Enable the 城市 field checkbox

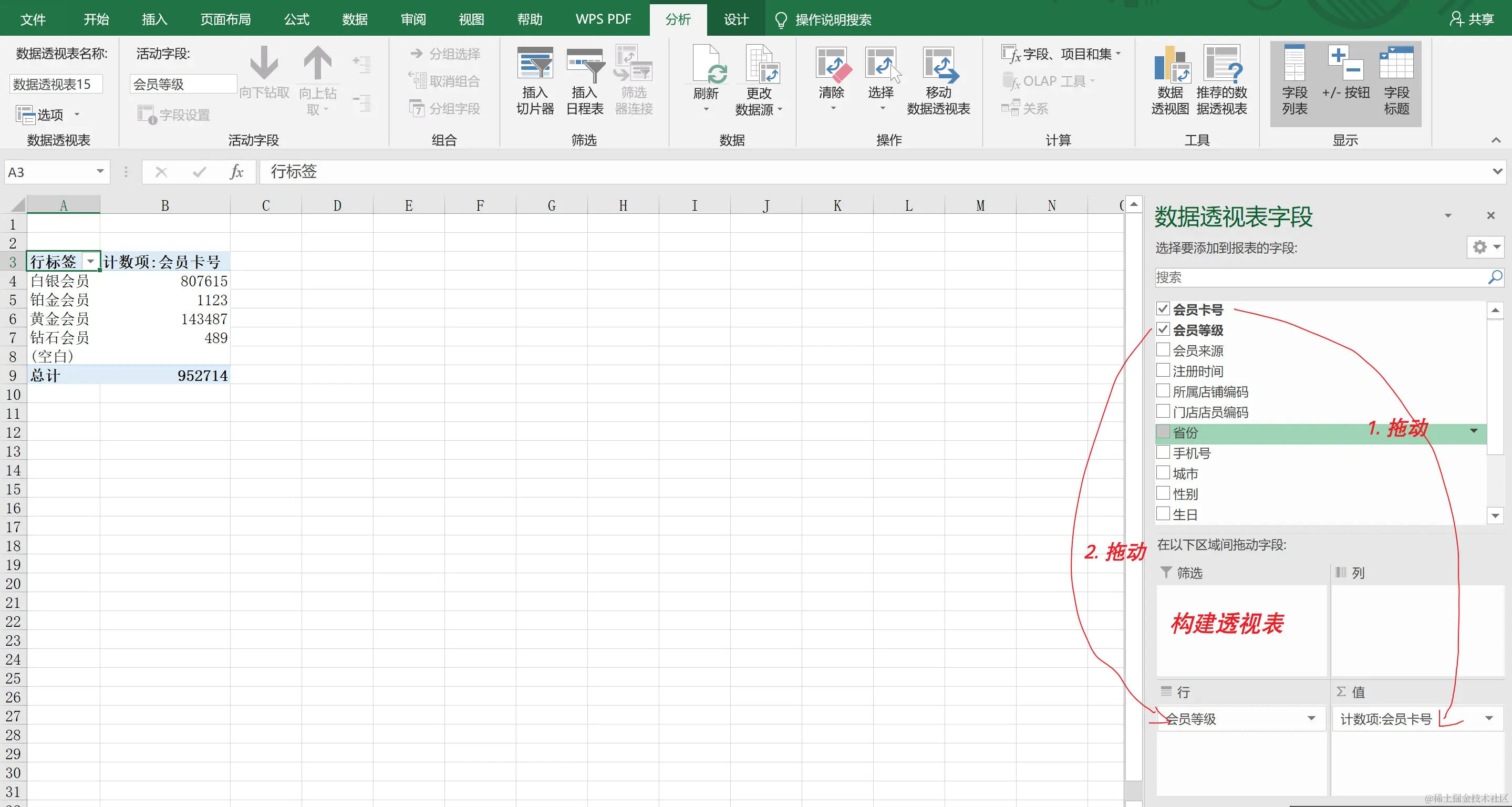click(1163, 473)
